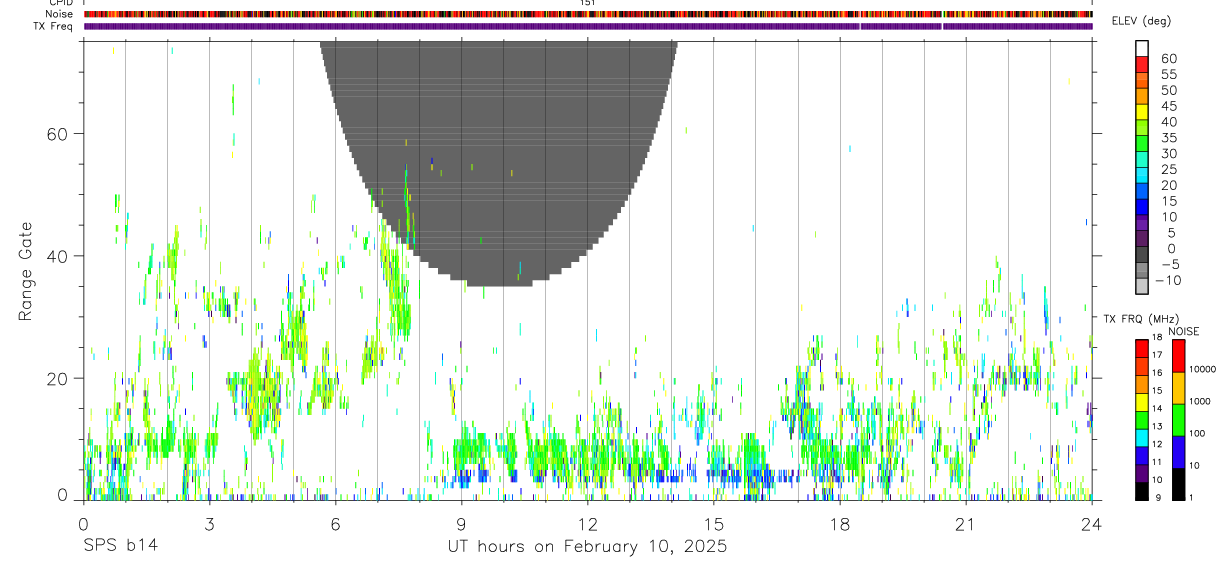The image size is (1228, 567).
Task: Click the 'Noise' row label at top left
Action: pyautogui.click(x=59, y=14)
